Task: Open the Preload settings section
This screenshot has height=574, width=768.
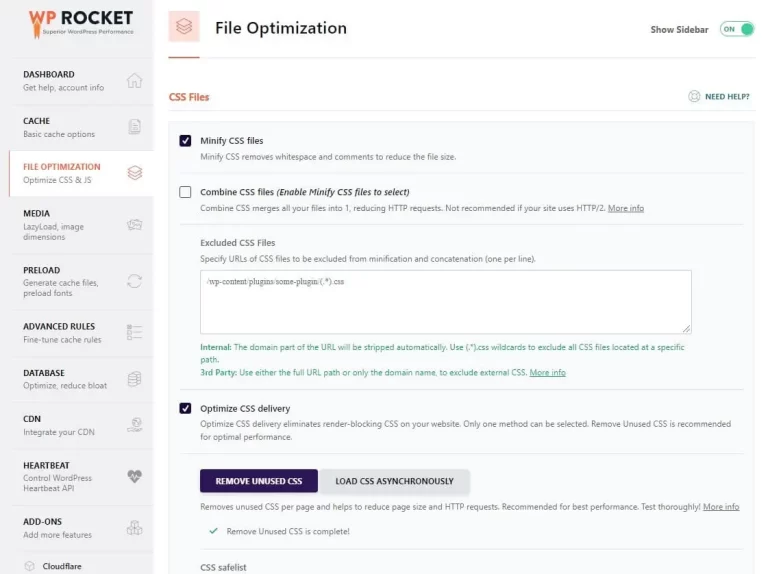Action: (x=82, y=282)
